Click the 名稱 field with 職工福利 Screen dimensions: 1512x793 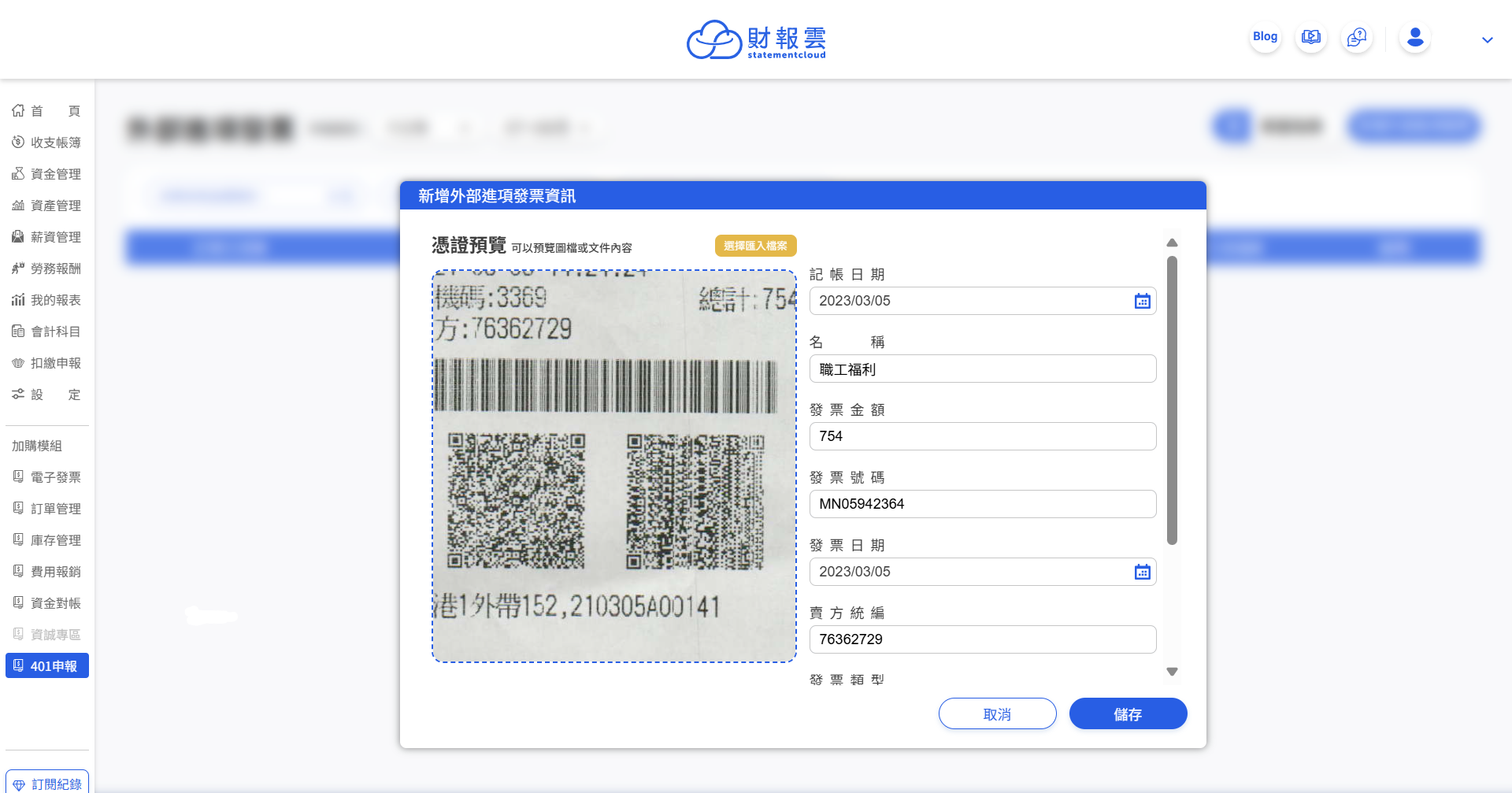[x=983, y=369]
